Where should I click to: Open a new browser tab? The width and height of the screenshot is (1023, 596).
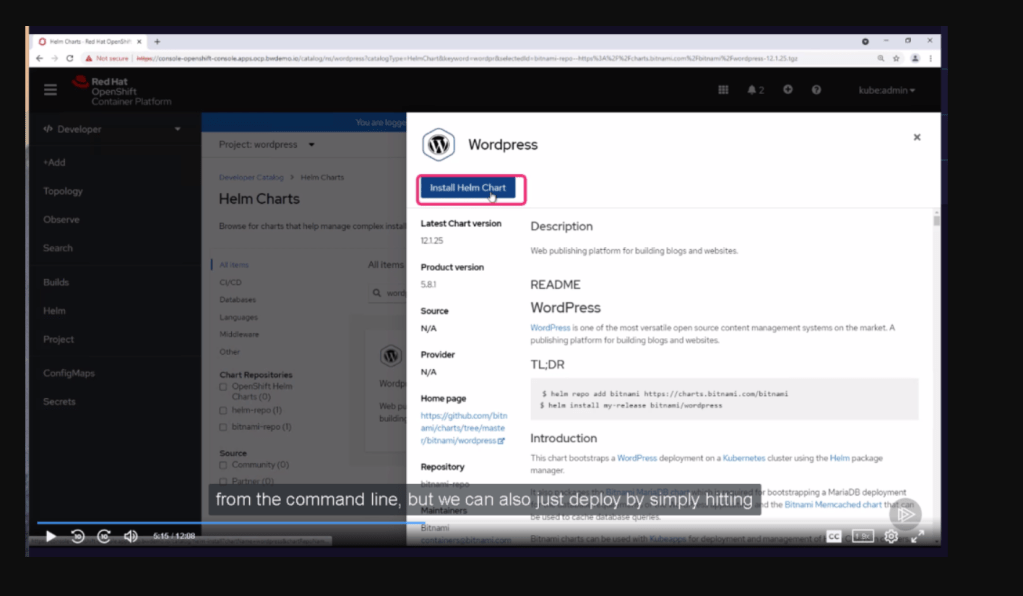pos(157,42)
